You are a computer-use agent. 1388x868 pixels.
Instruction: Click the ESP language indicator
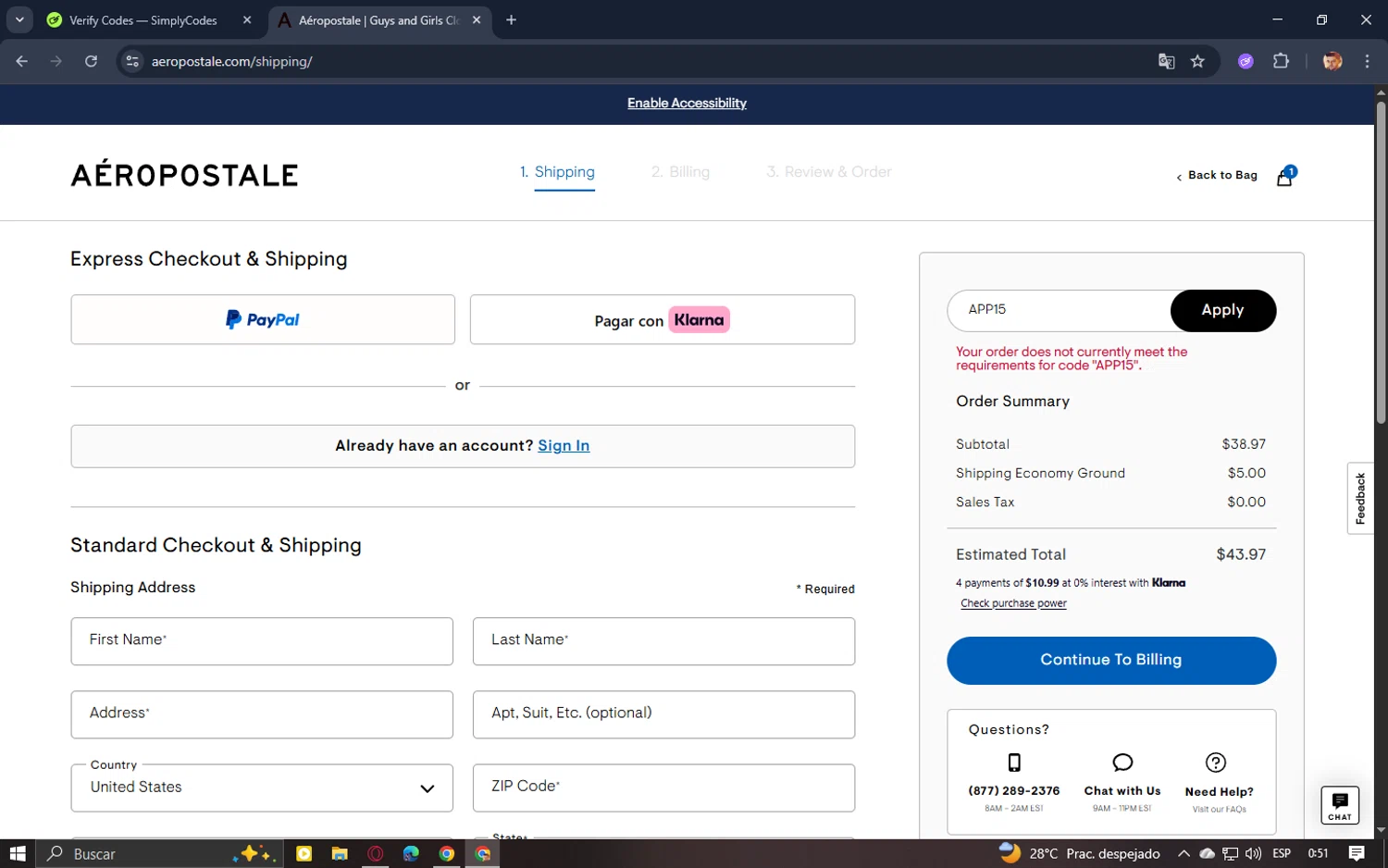[x=1282, y=853]
